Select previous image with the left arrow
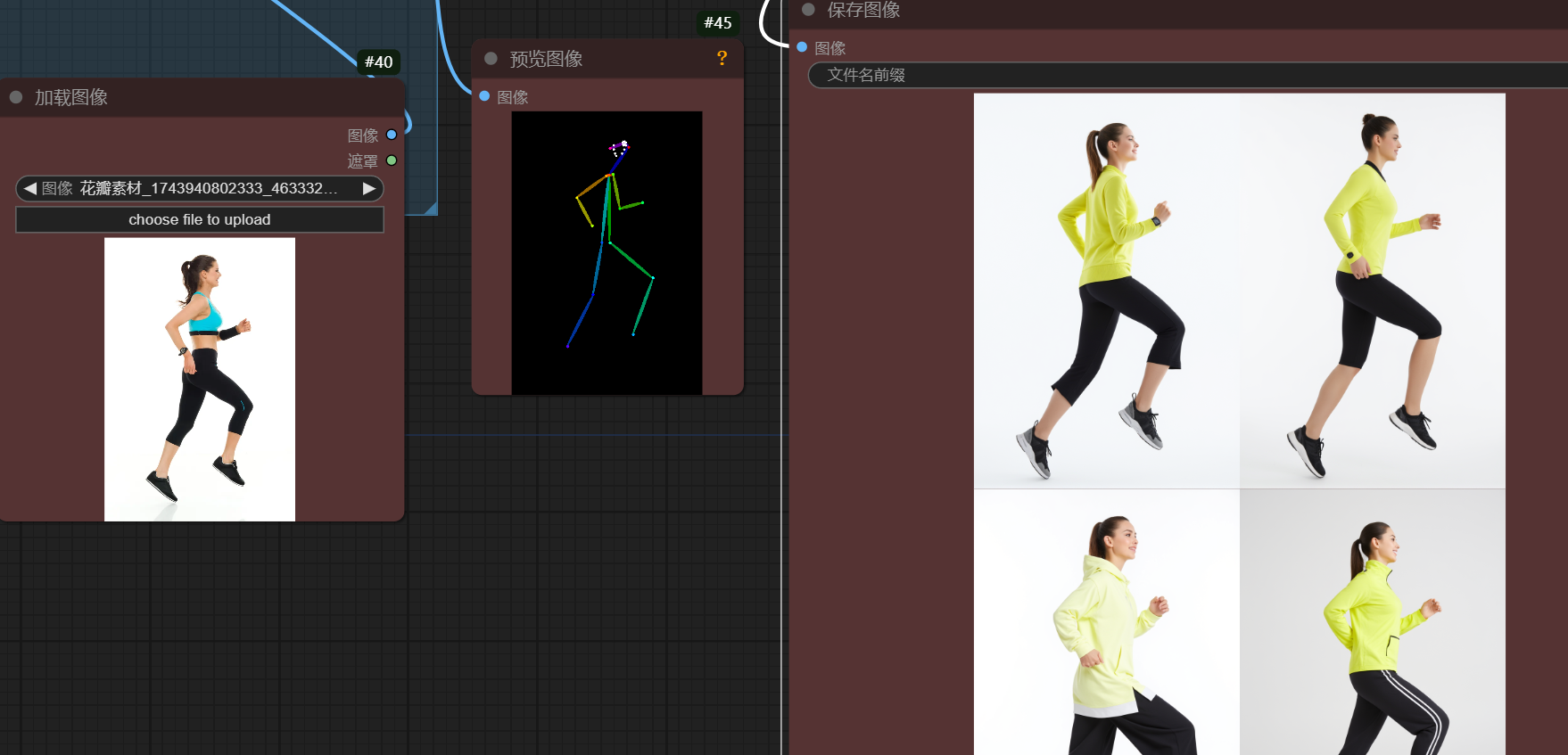 tap(29, 188)
